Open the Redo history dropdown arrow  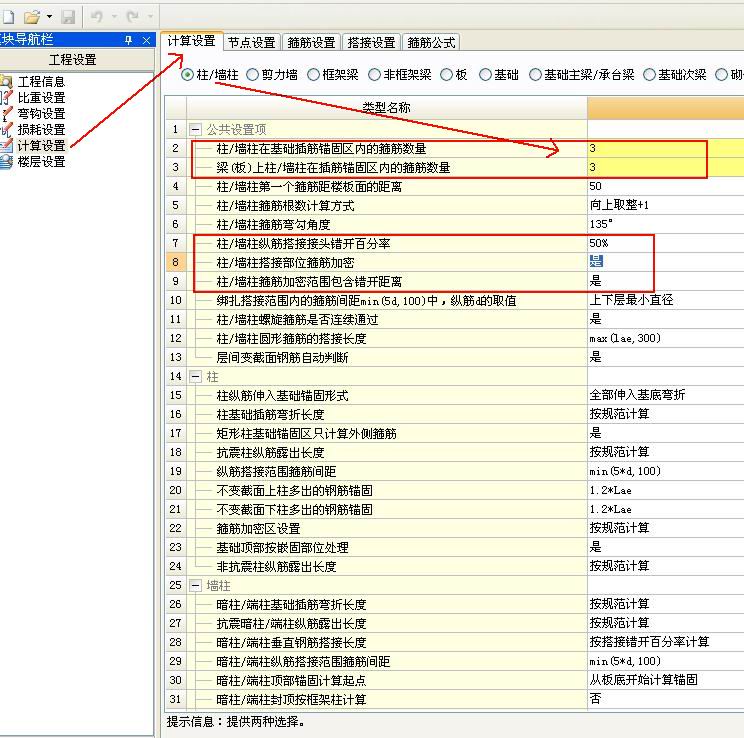click(x=150, y=17)
